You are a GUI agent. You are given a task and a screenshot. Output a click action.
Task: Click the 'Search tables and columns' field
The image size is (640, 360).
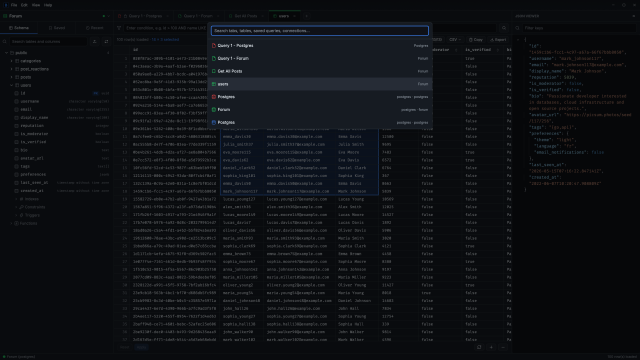pyautogui.click(x=48, y=42)
